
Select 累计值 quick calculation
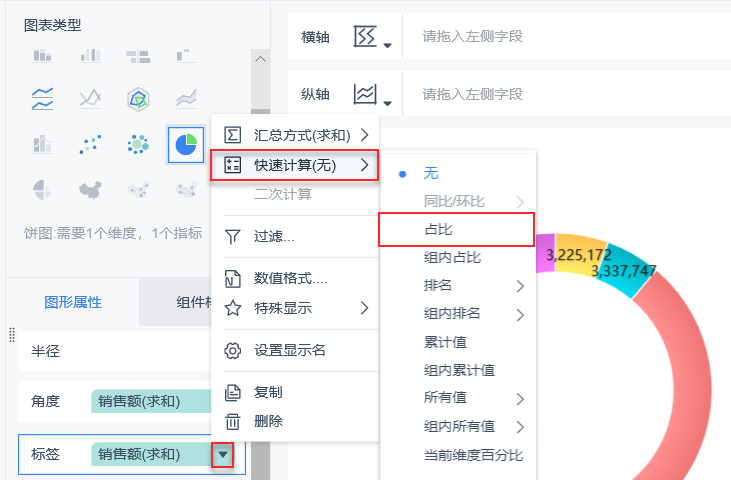(458, 342)
